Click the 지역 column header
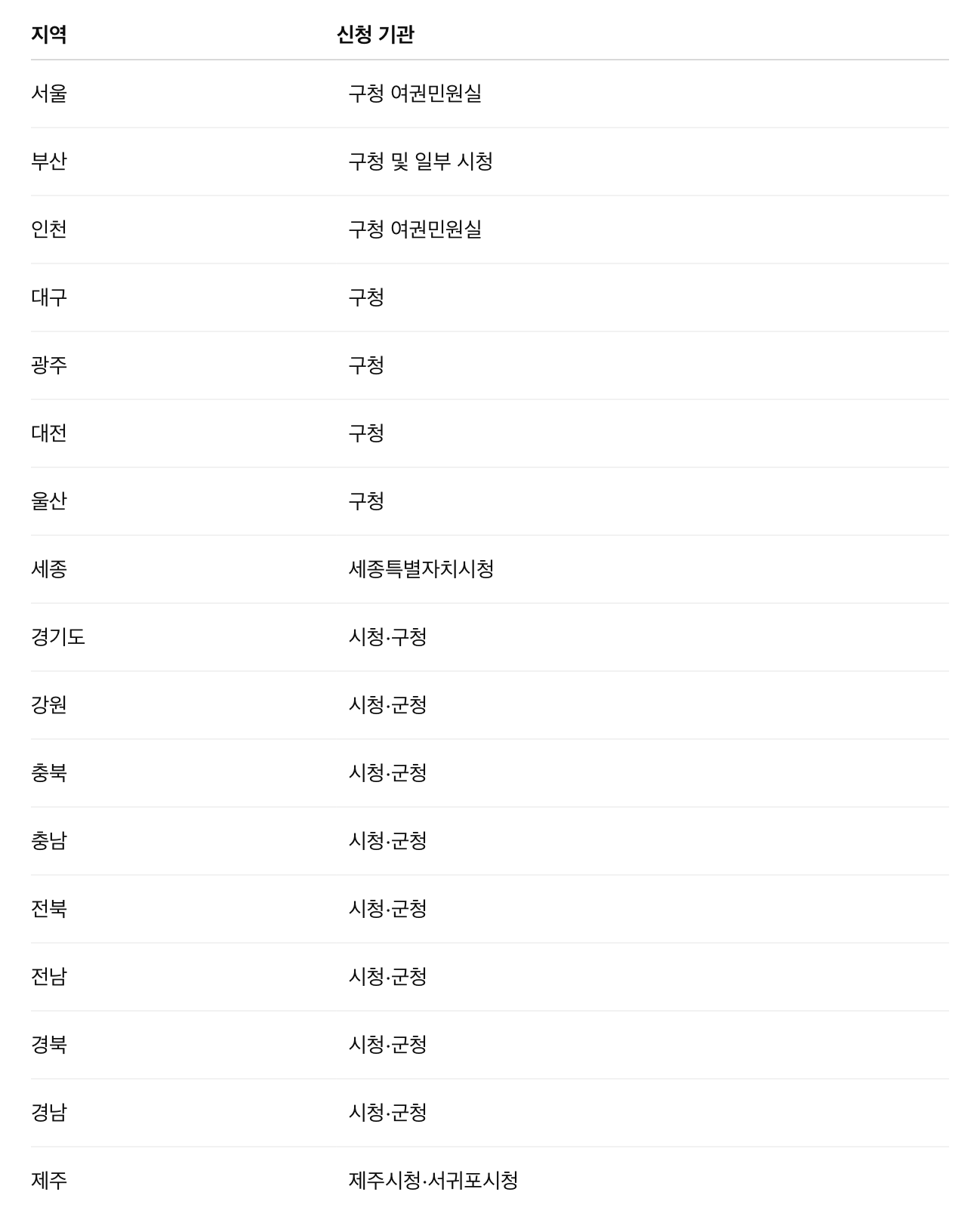This screenshot has width=974, height=1232. 49,35
